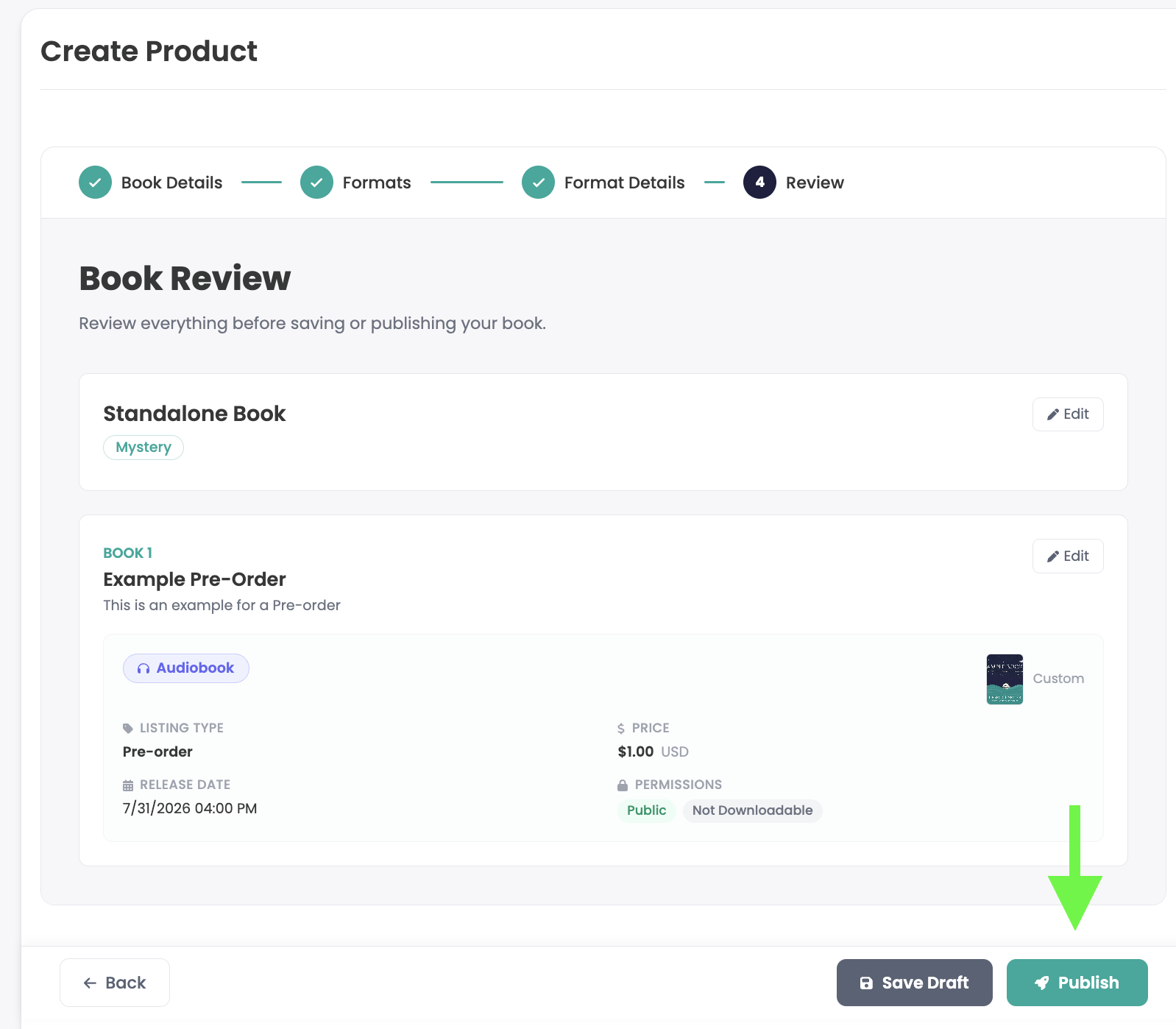Click the Mystery genre tag
Screen dimensions: 1176x1029
144,448
